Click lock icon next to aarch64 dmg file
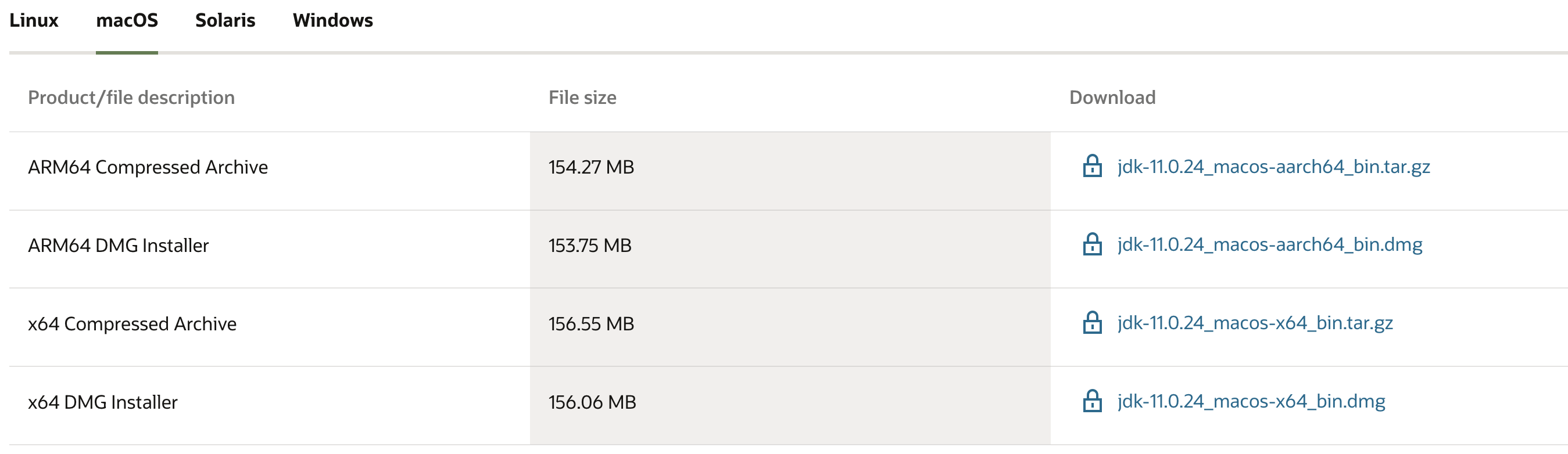This screenshot has width=1568, height=454. pyautogui.click(x=1092, y=244)
